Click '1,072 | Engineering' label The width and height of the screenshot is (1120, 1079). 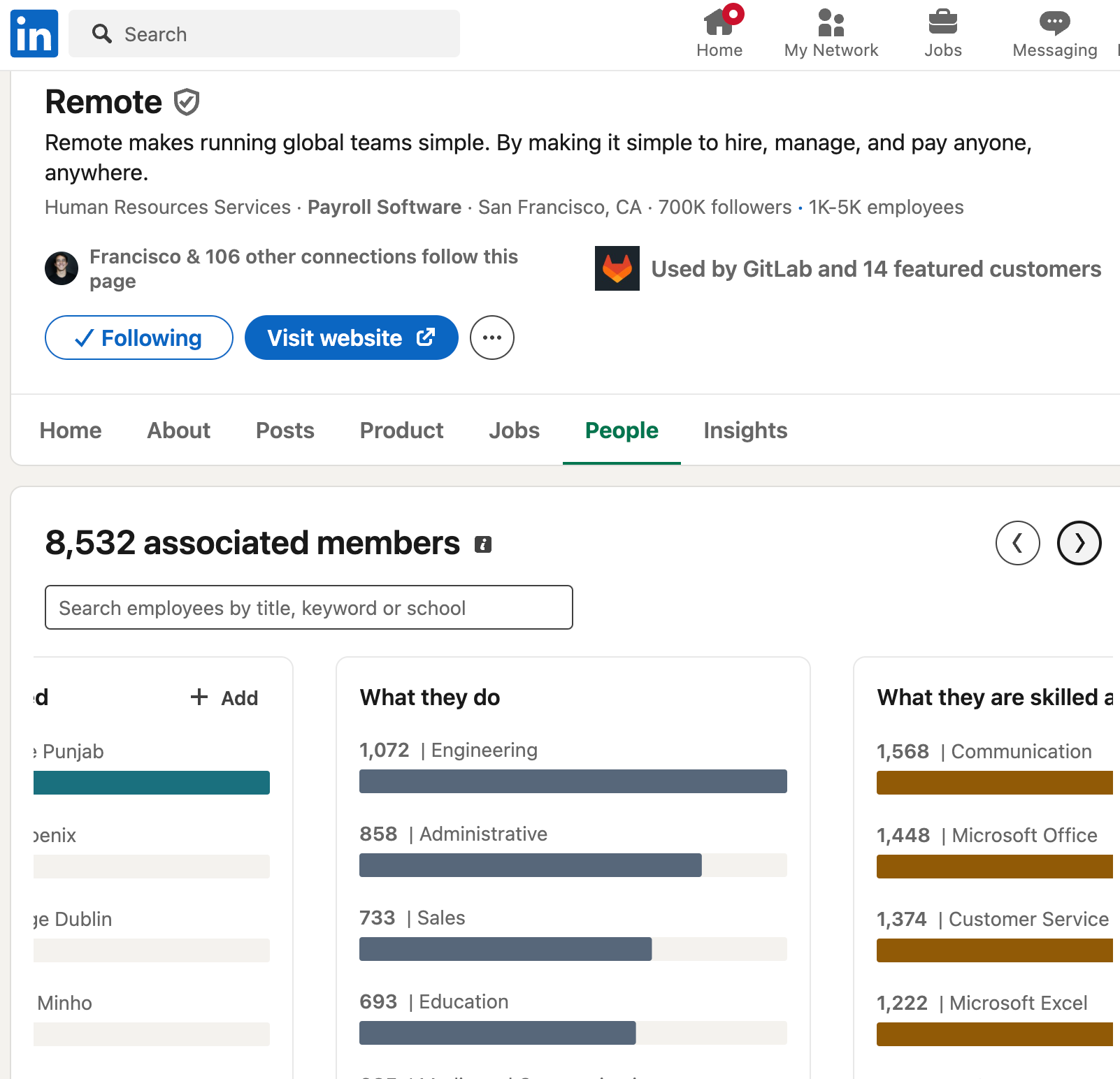click(x=448, y=750)
